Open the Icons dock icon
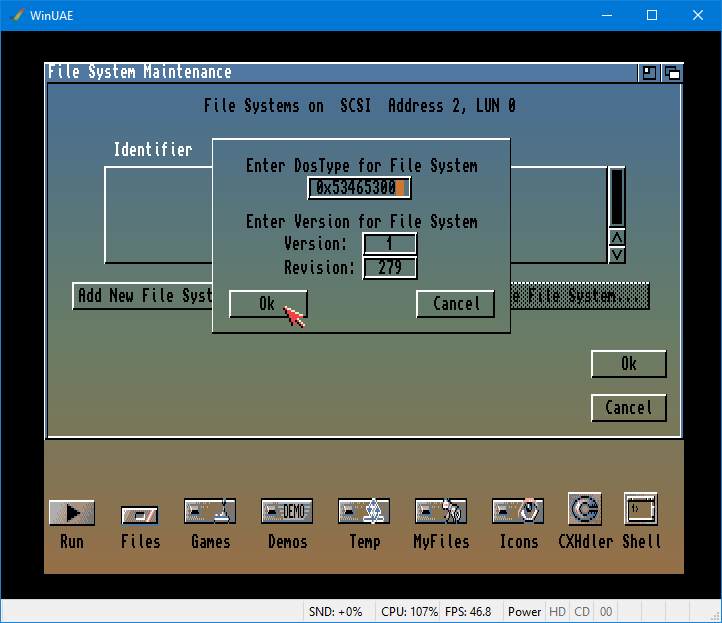The height and width of the screenshot is (623, 722). coord(518,512)
